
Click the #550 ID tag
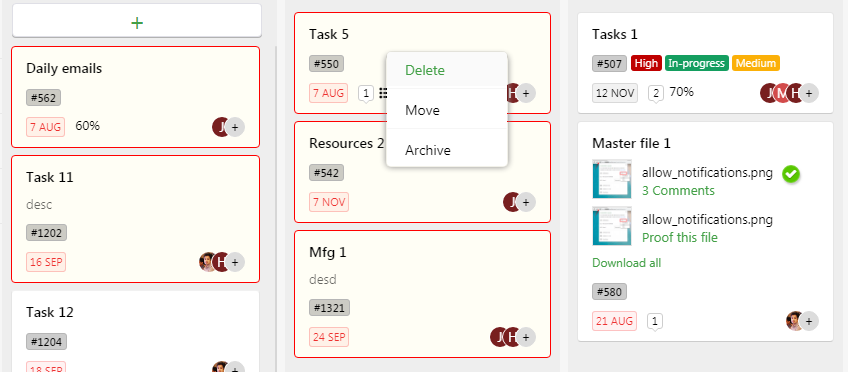tap(327, 64)
